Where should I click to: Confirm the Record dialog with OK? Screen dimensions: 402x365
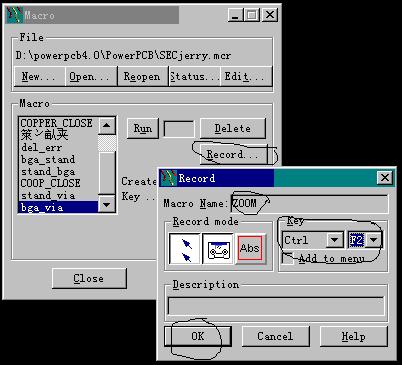[198, 336]
